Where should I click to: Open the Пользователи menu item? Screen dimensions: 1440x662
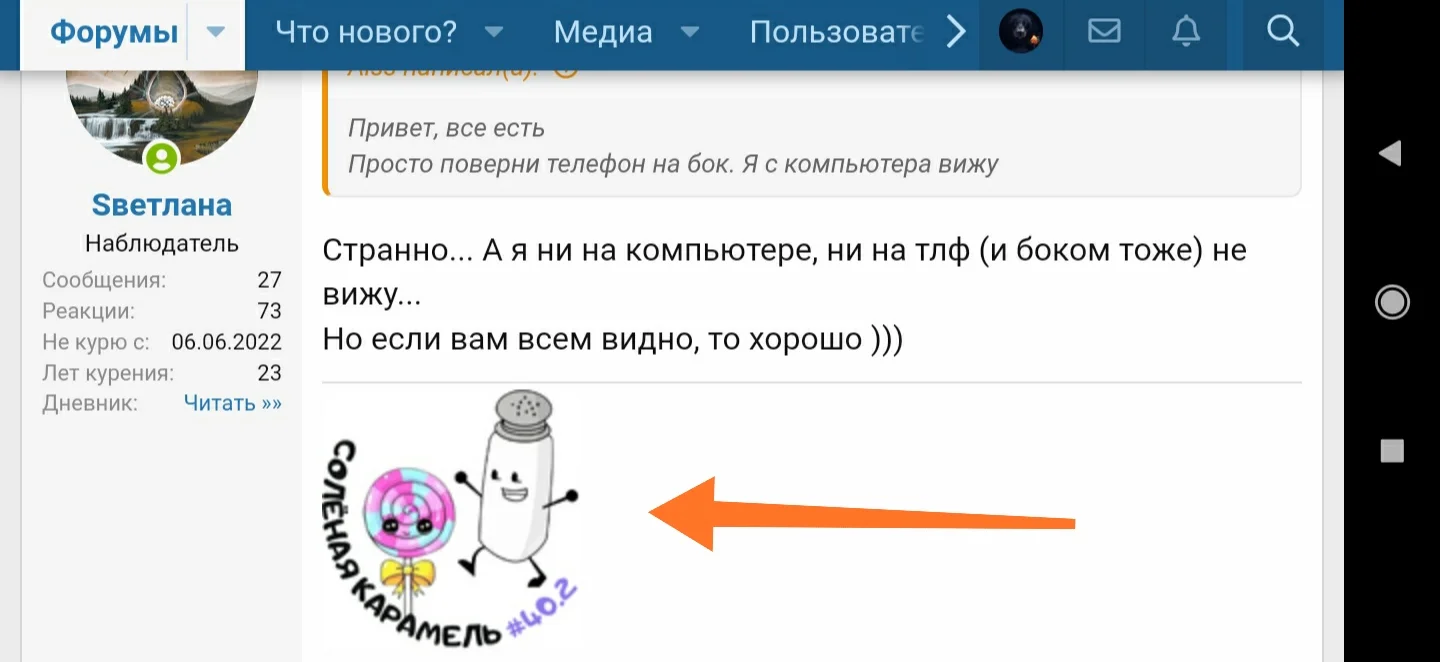click(836, 32)
